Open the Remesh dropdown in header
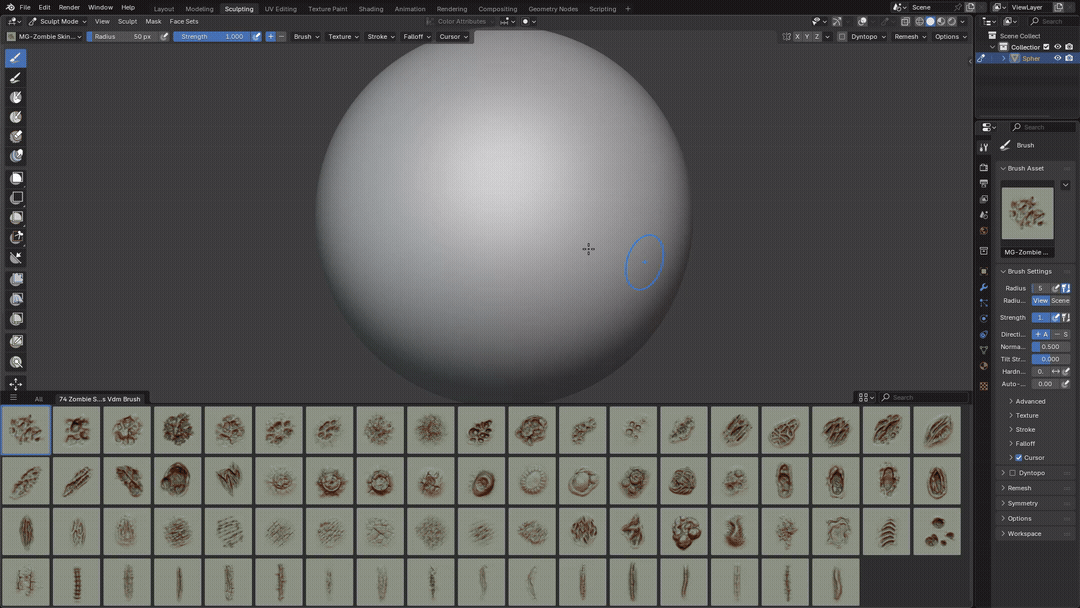The image size is (1080, 608). click(909, 36)
